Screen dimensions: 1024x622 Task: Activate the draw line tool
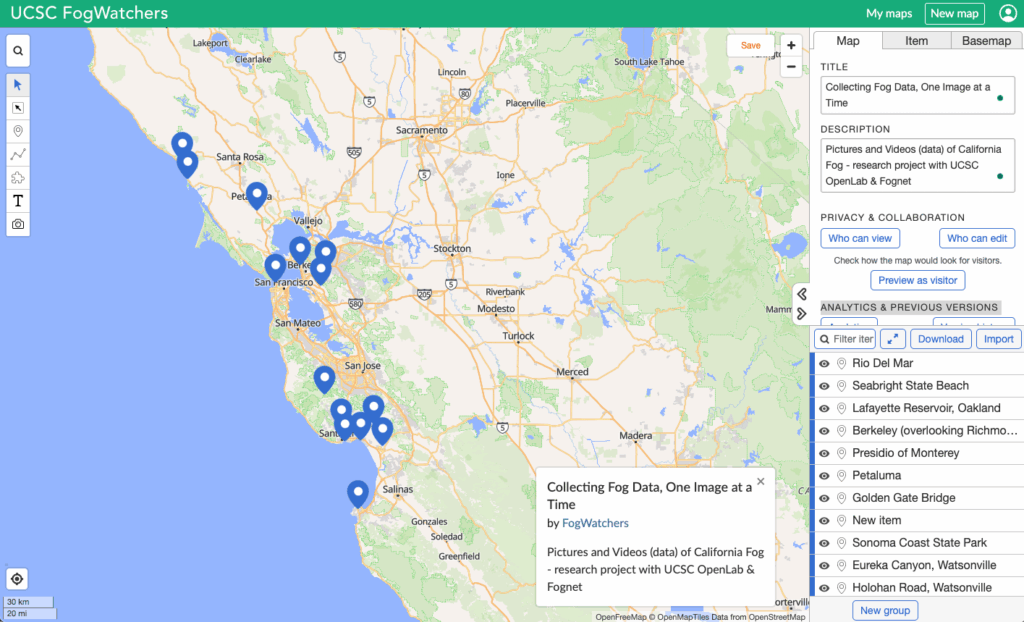coord(18,154)
